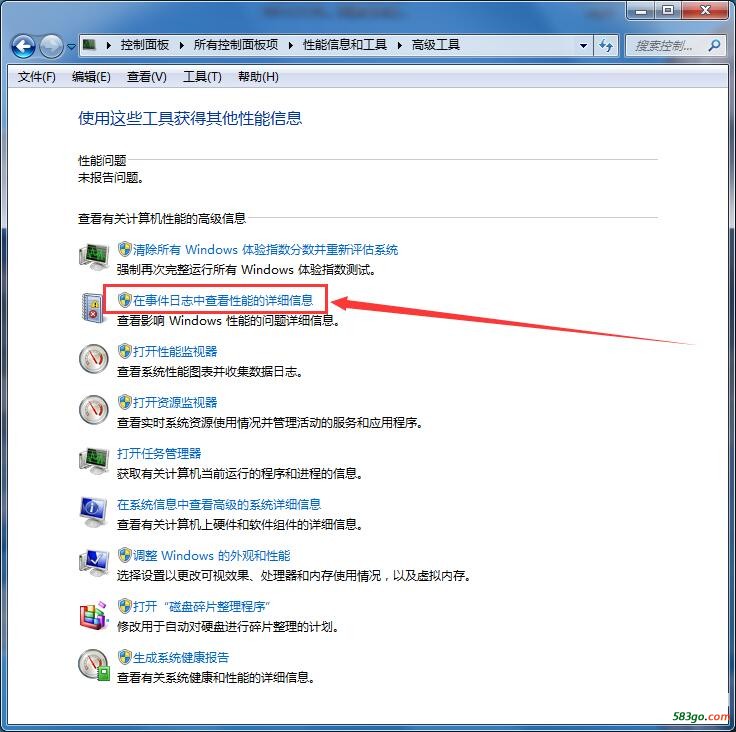Click the monitor icon beside 清除所有 Windows 体验指数
This screenshot has height=732, width=736.
(94, 257)
